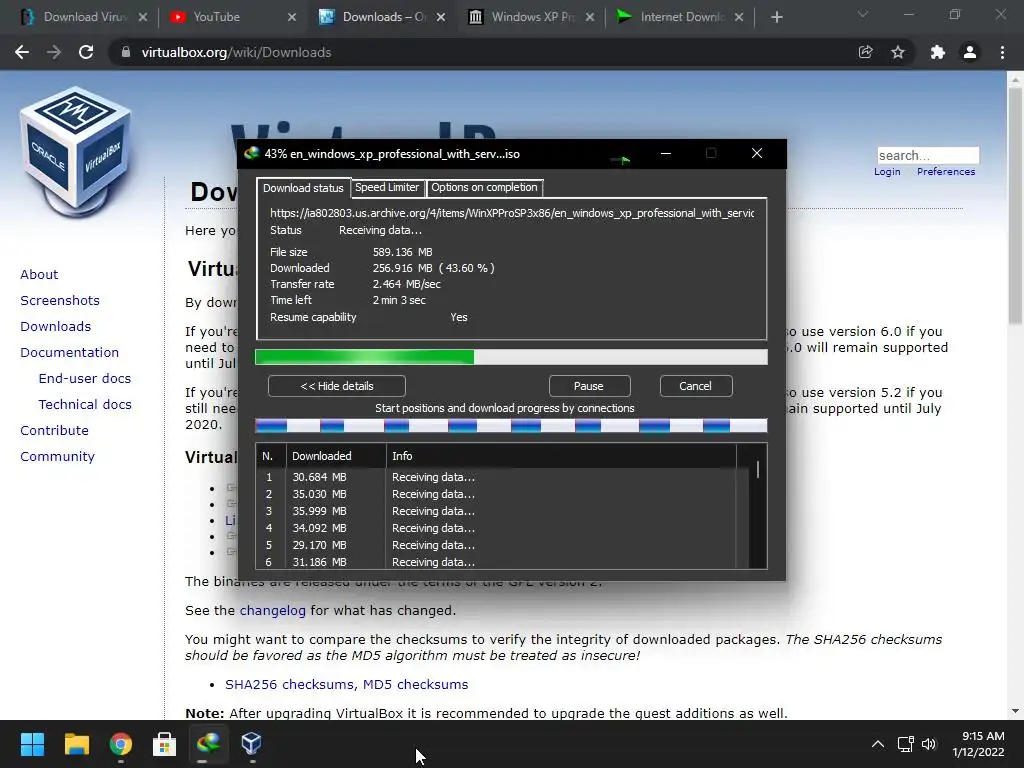The height and width of the screenshot is (768, 1024).
Task: Click Chrome icon on taskbar
Action: (121, 743)
